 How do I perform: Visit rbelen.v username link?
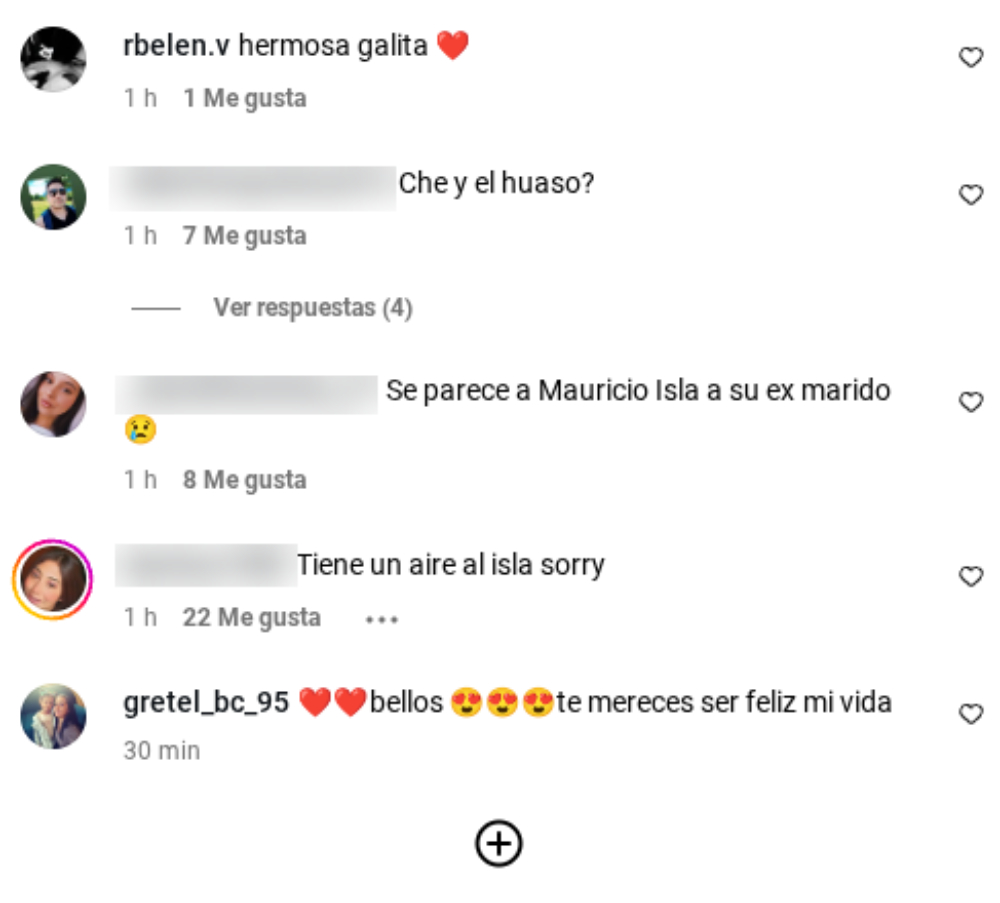176,45
